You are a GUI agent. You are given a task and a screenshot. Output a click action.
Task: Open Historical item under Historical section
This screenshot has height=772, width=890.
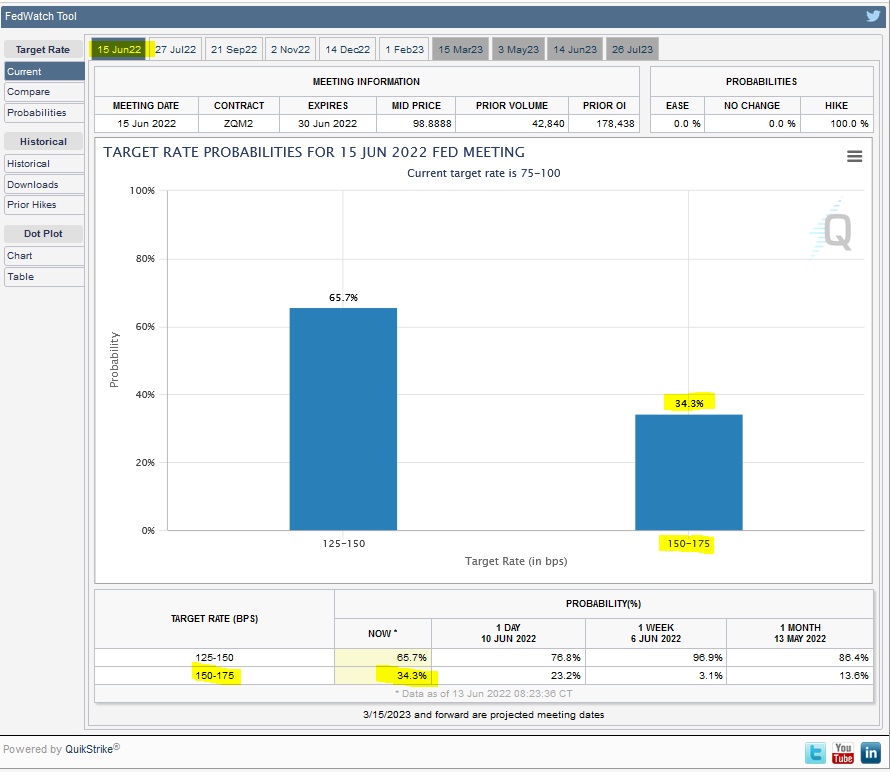tap(44, 163)
